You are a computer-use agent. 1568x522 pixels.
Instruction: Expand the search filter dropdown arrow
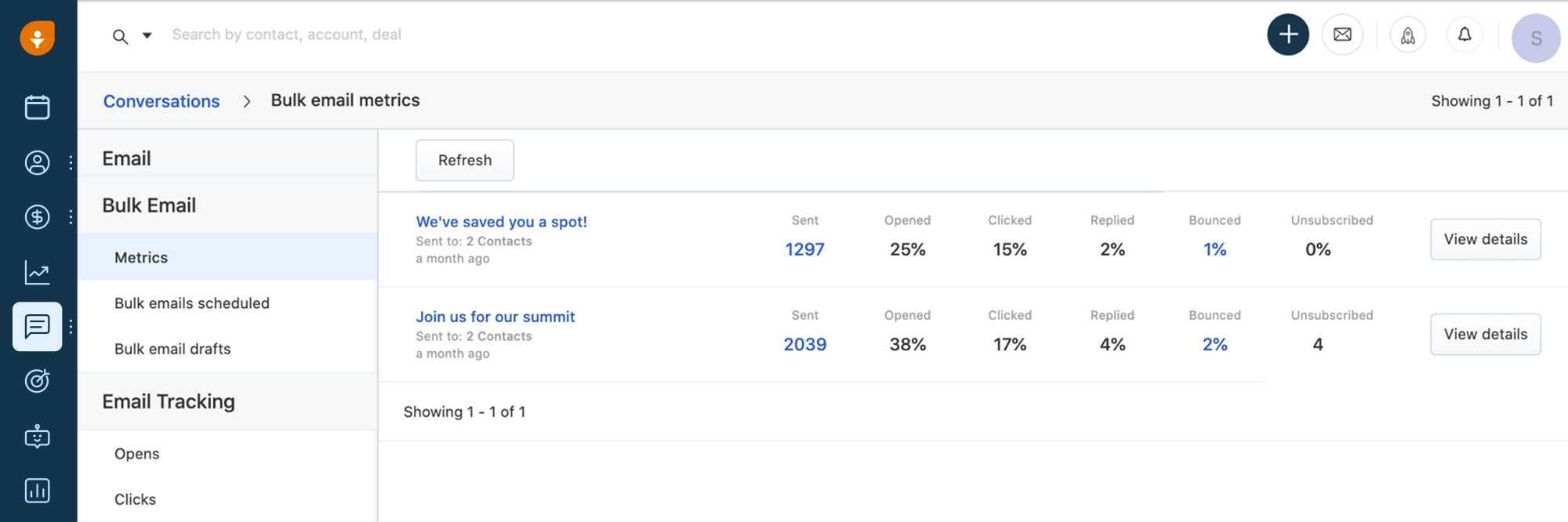click(x=146, y=35)
